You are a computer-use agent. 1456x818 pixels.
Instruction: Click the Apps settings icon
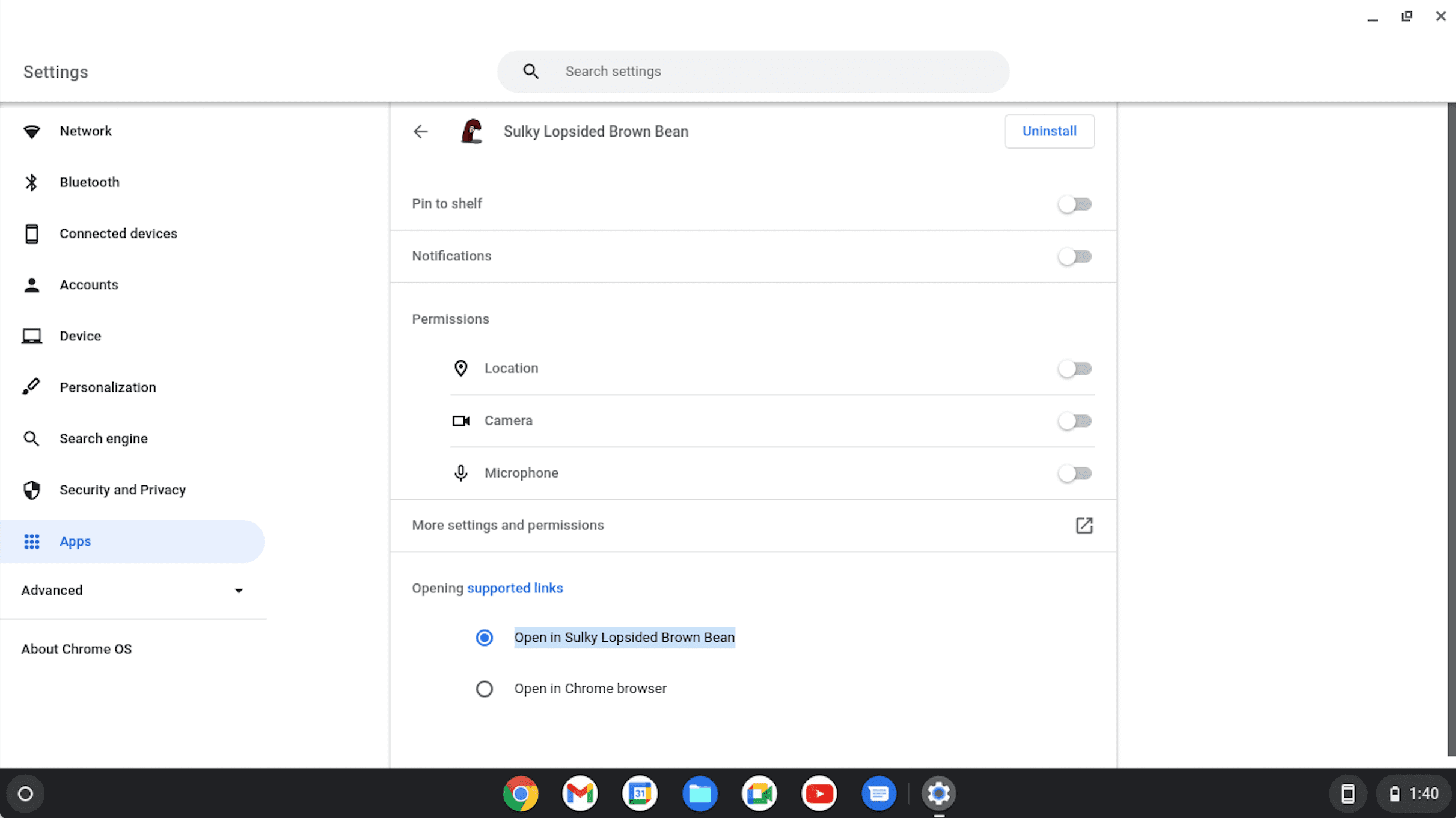coord(32,541)
